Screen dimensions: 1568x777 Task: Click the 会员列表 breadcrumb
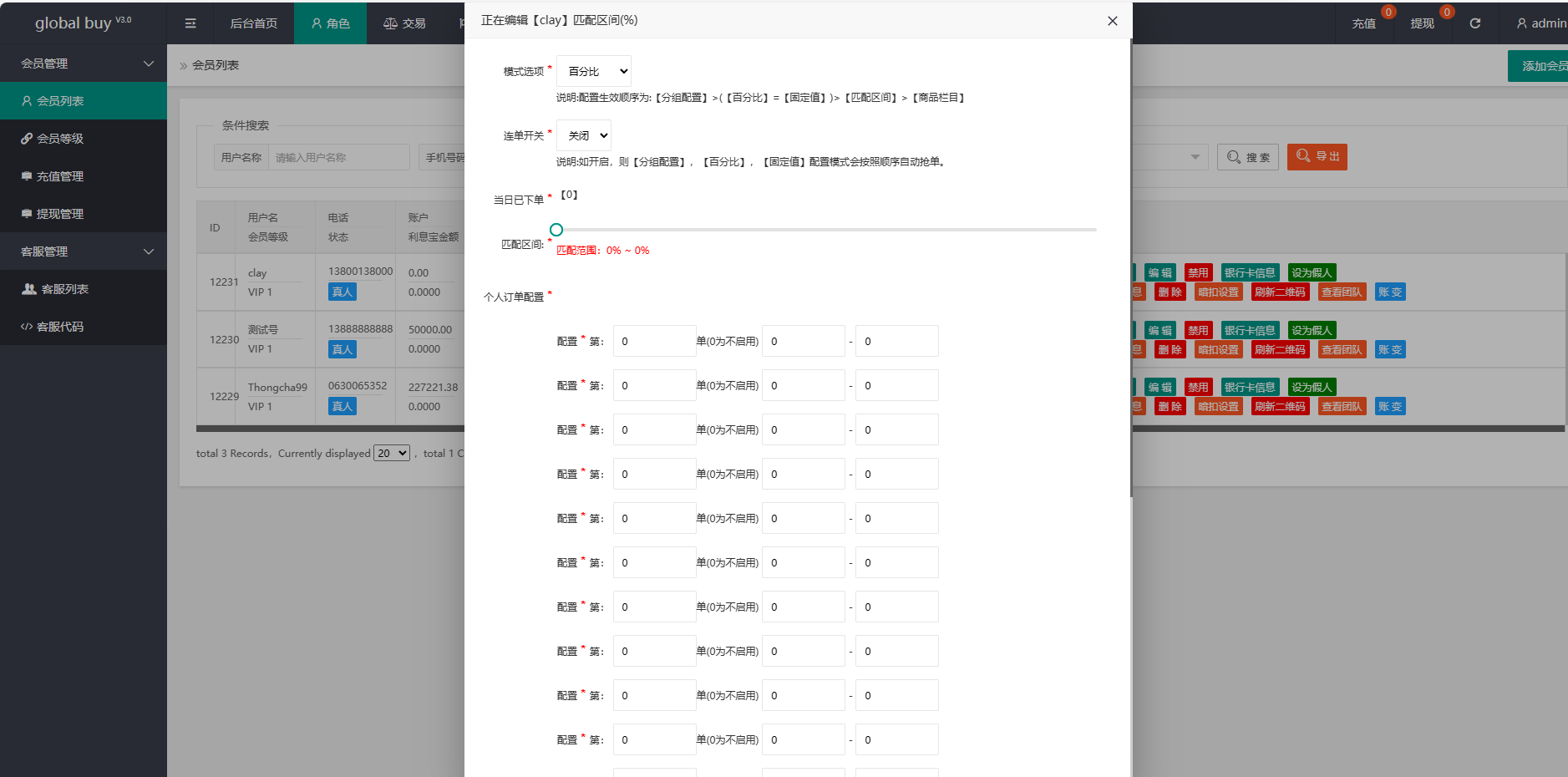click(x=216, y=65)
